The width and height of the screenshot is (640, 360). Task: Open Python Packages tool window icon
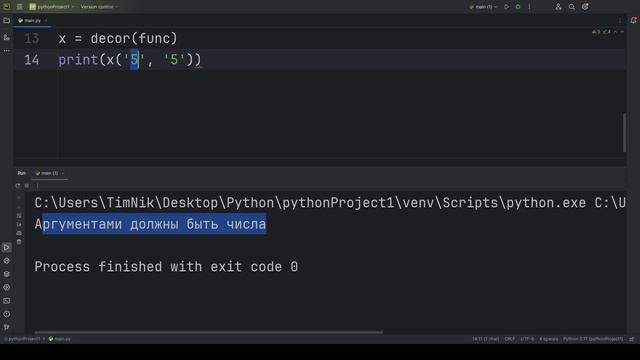coord(7,274)
